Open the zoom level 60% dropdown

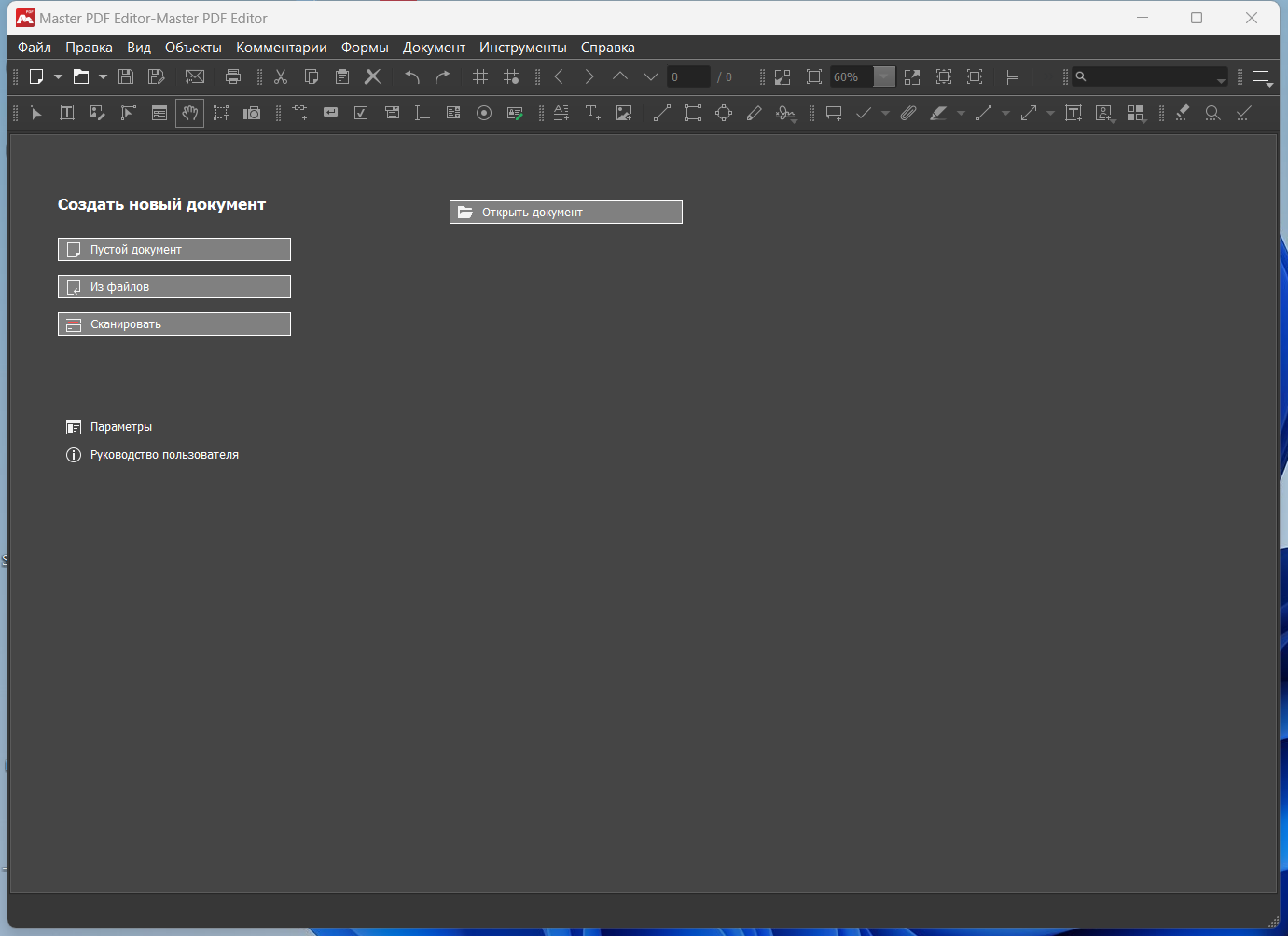(884, 77)
